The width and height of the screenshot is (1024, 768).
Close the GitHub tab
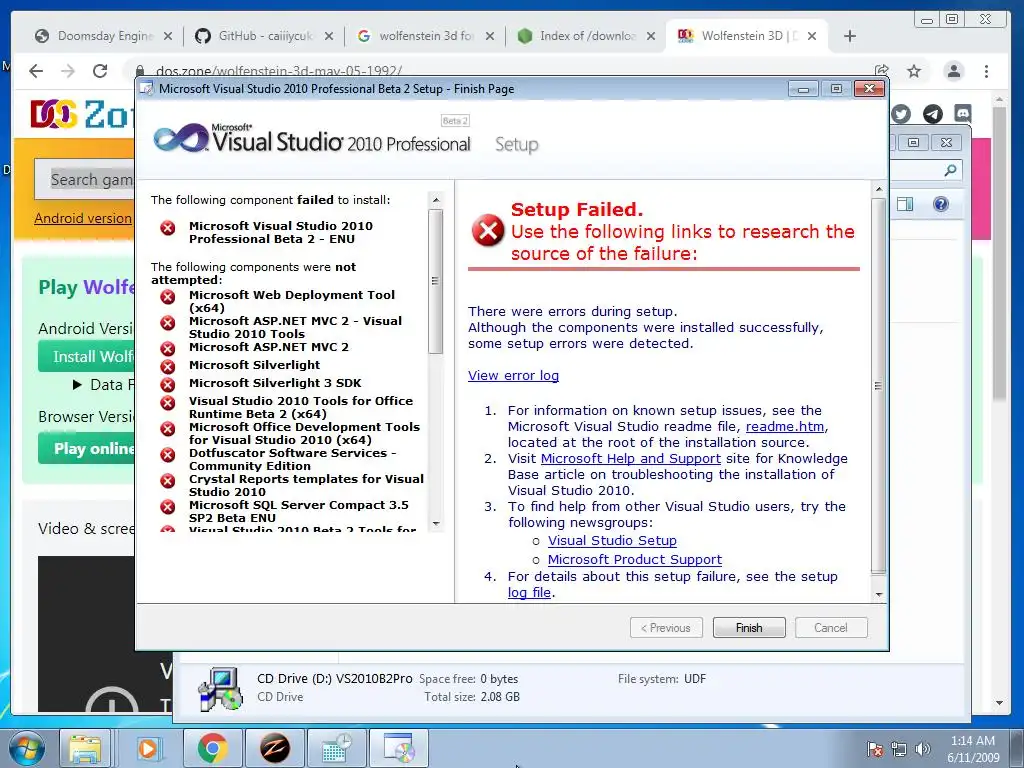click(329, 36)
